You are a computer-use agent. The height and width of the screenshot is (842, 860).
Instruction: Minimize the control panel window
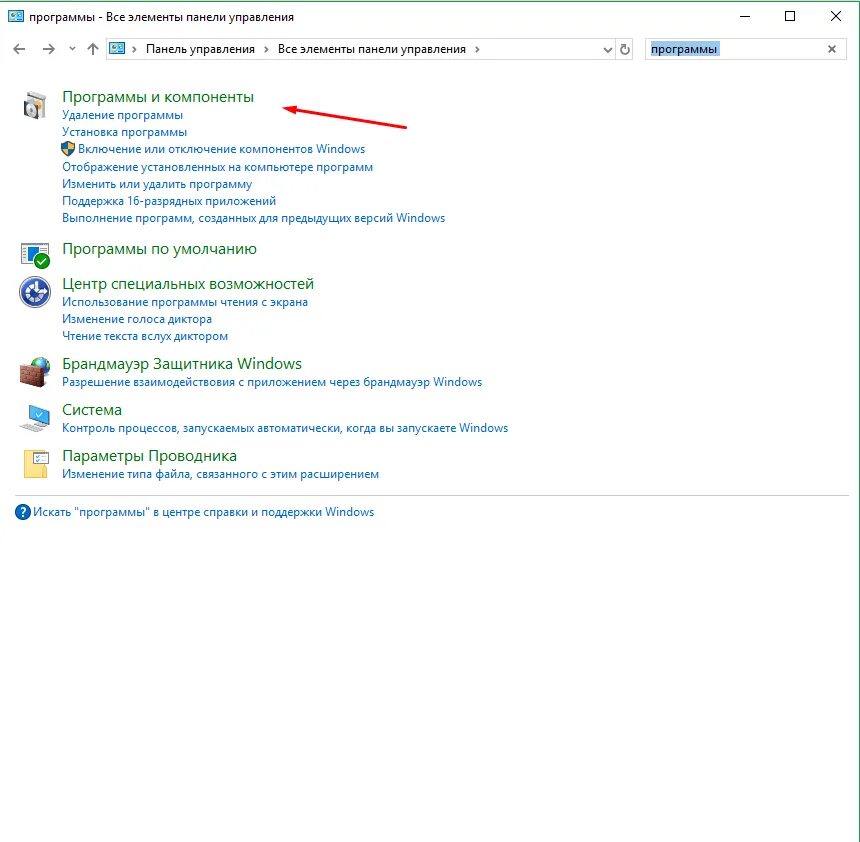[745, 16]
